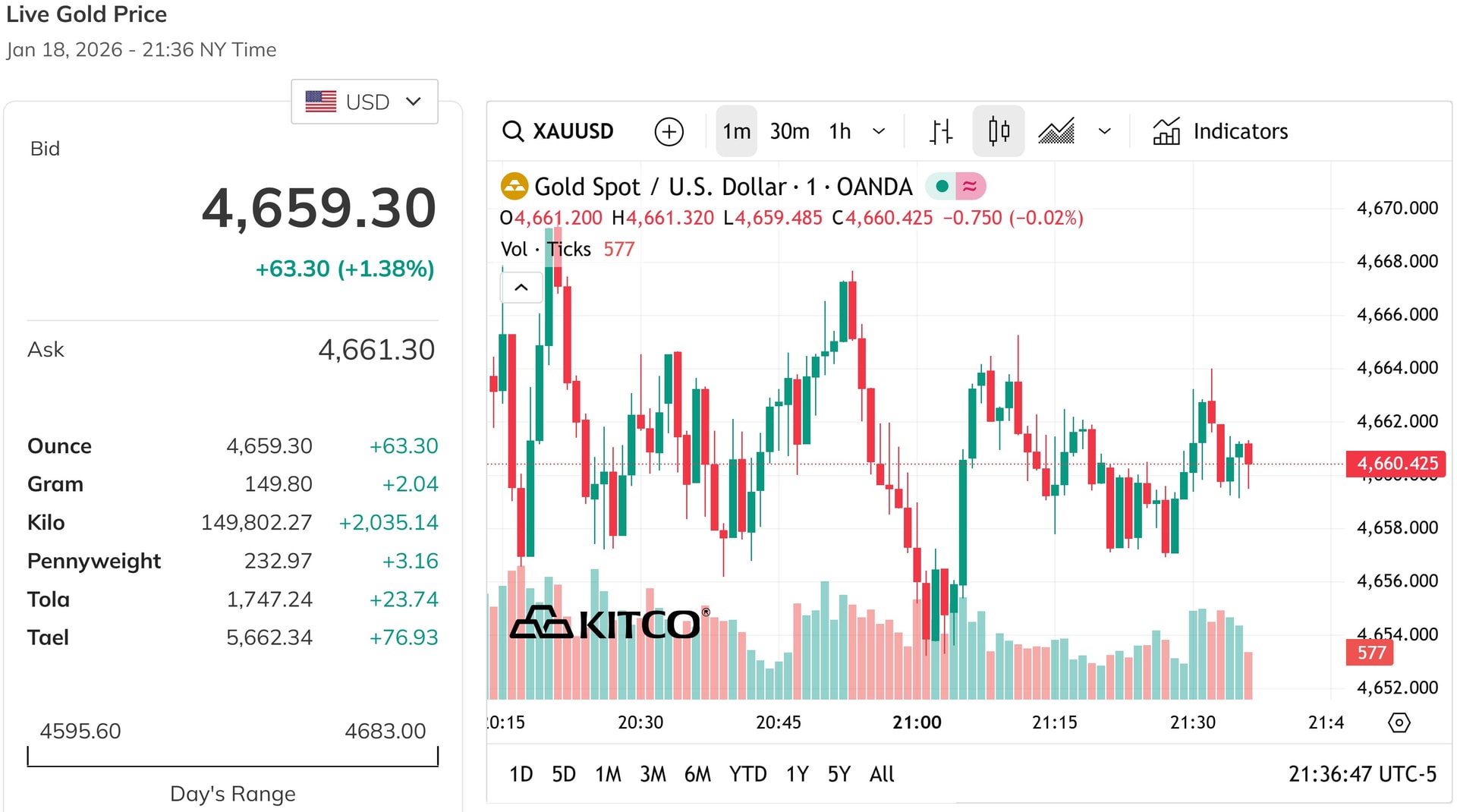Click the 21:36:47 UTC-5 timezone label
This screenshot has width=1457, height=812.
1362,774
